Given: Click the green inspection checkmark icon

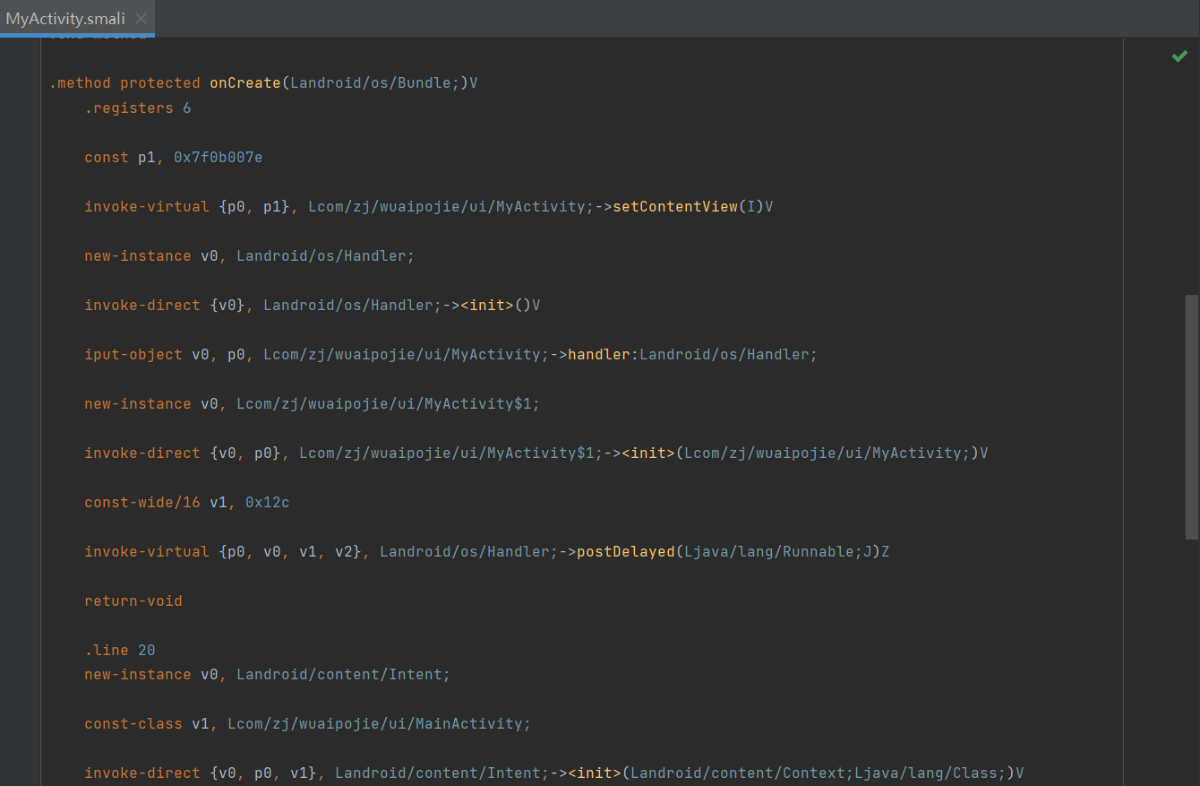Looking at the screenshot, I should pyautogui.click(x=1180, y=57).
